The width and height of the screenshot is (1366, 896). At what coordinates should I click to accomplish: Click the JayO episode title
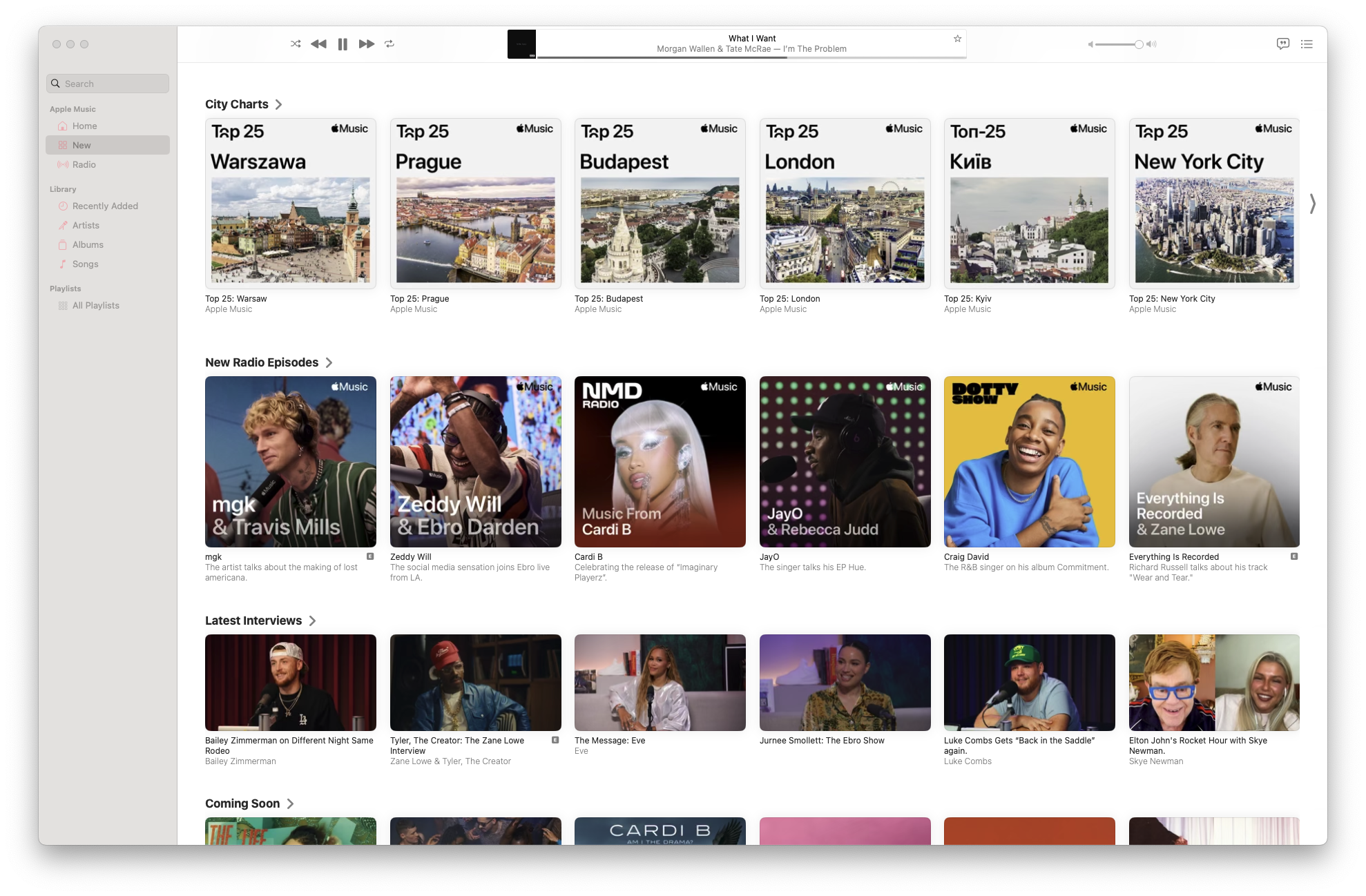pyautogui.click(x=769, y=557)
